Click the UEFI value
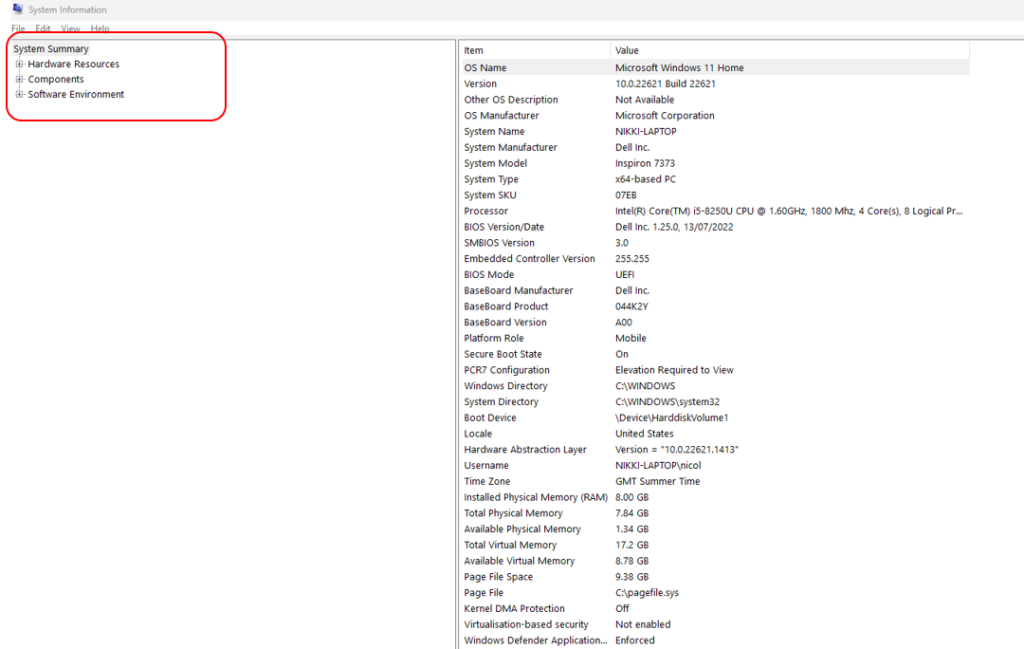The height and width of the screenshot is (649, 1024). coord(624,274)
